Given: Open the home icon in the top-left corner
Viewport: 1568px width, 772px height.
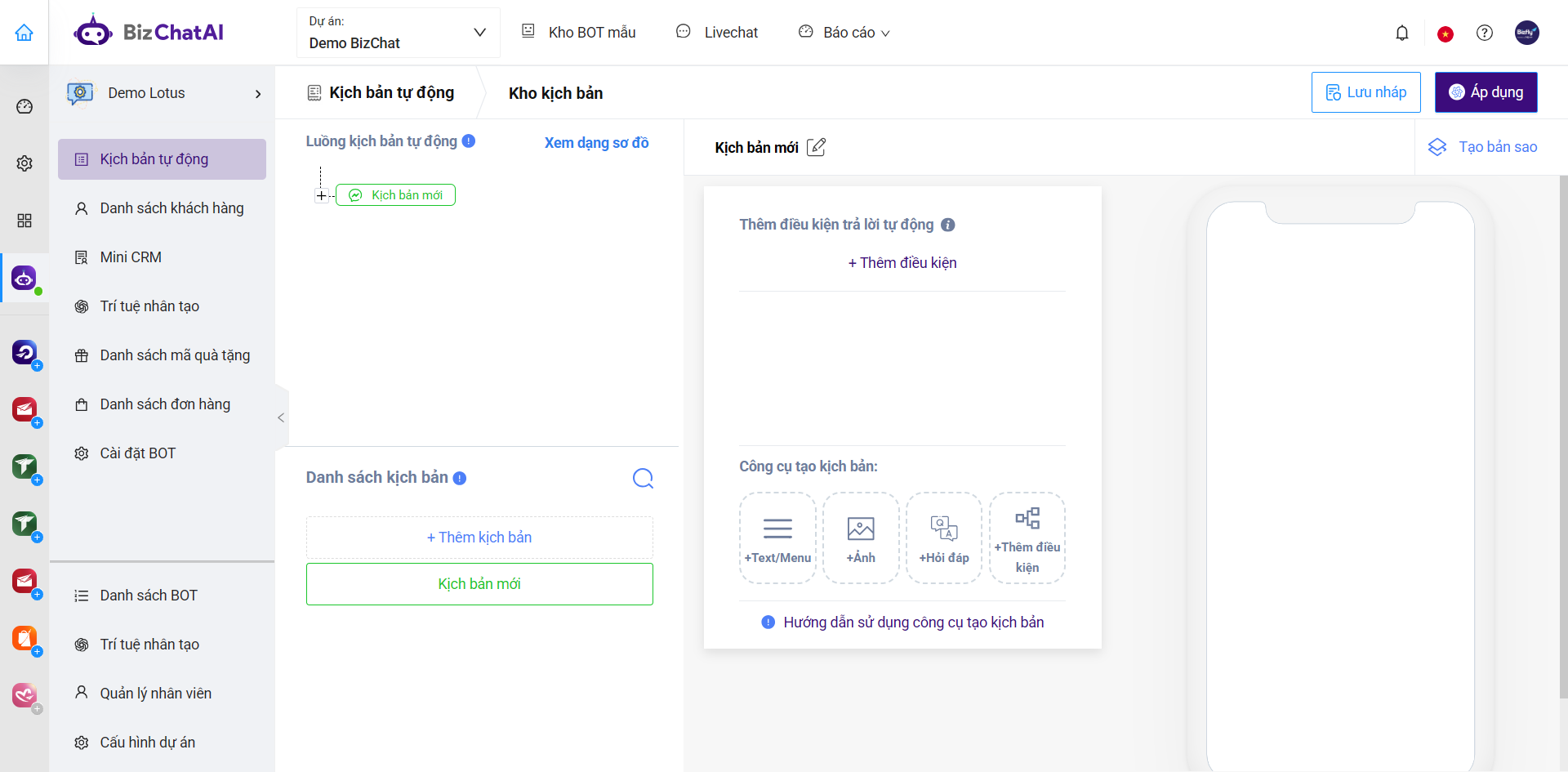Looking at the screenshot, I should click(x=24, y=33).
